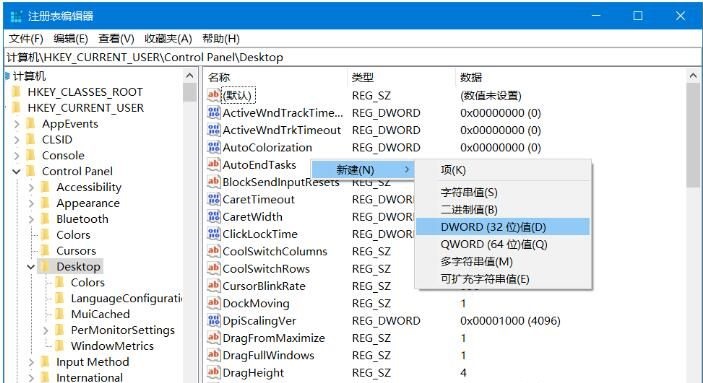703x383 pixels.
Task: Choose 二进制值(B) from the submenu
Action: point(502,209)
